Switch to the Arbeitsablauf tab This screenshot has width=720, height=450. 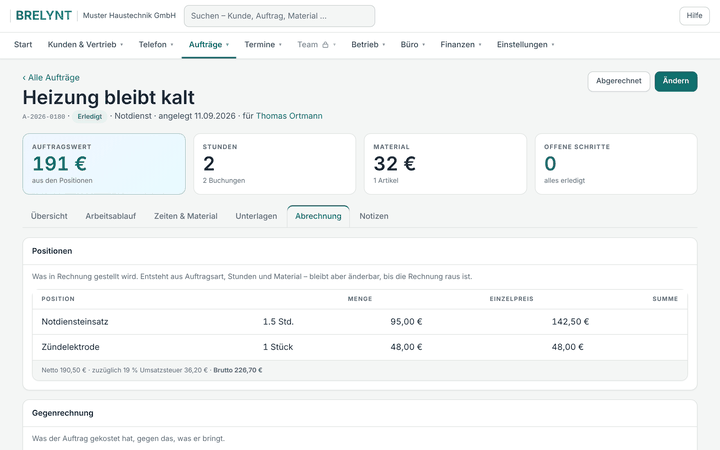point(111,216)
